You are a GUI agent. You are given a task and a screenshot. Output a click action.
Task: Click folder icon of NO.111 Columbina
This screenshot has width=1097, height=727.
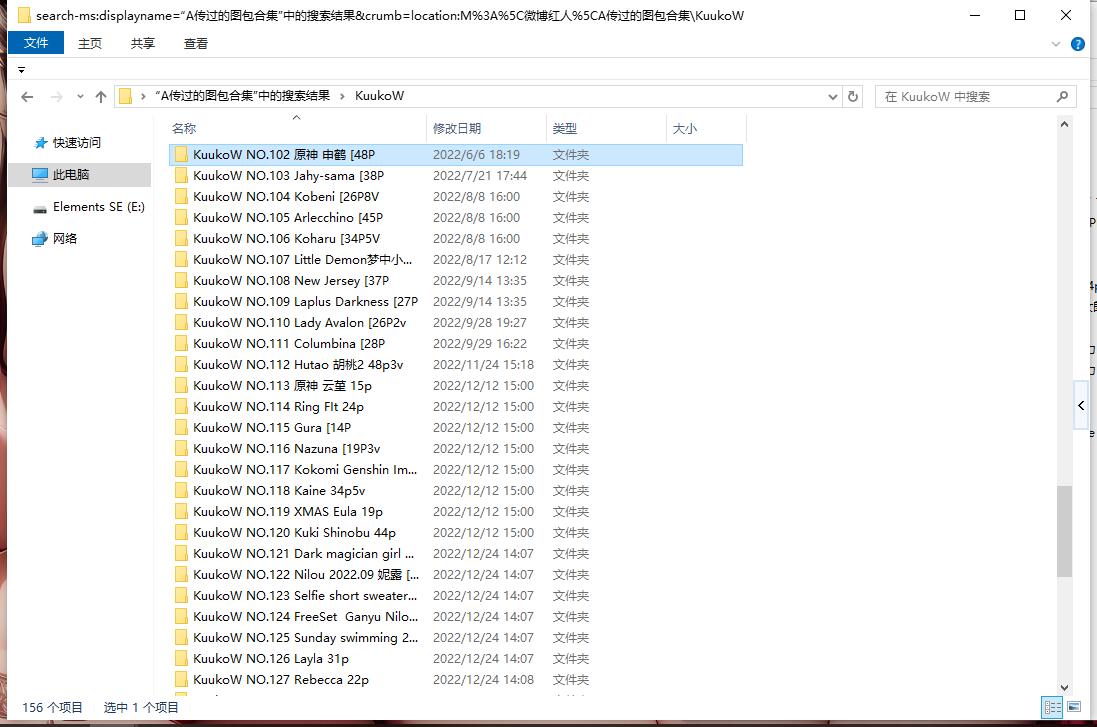tap(181, 344)
